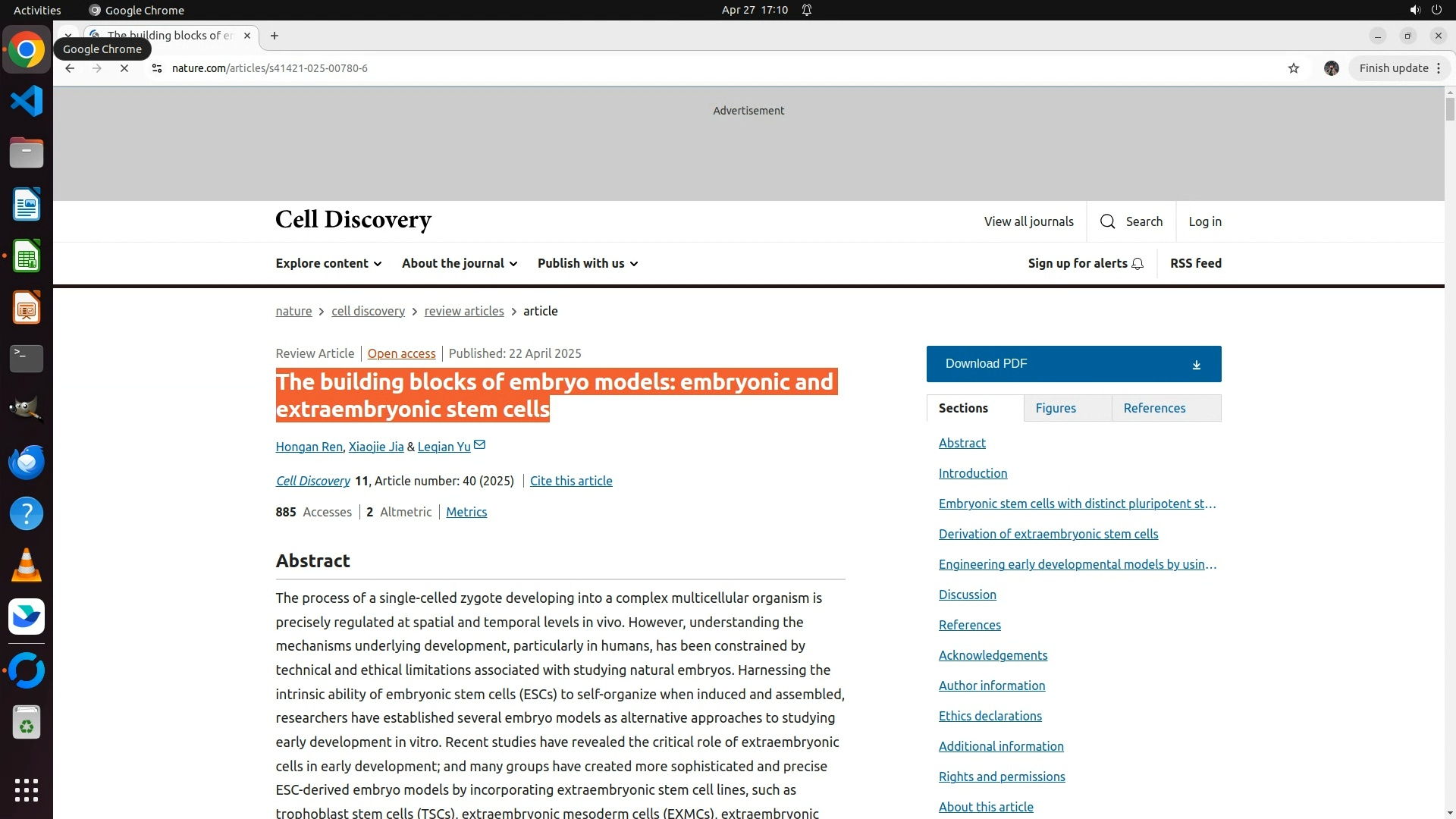Open the Cite this article link
Image resolution: width=1456 pixels, height=819 pixels.
[571, 481]
